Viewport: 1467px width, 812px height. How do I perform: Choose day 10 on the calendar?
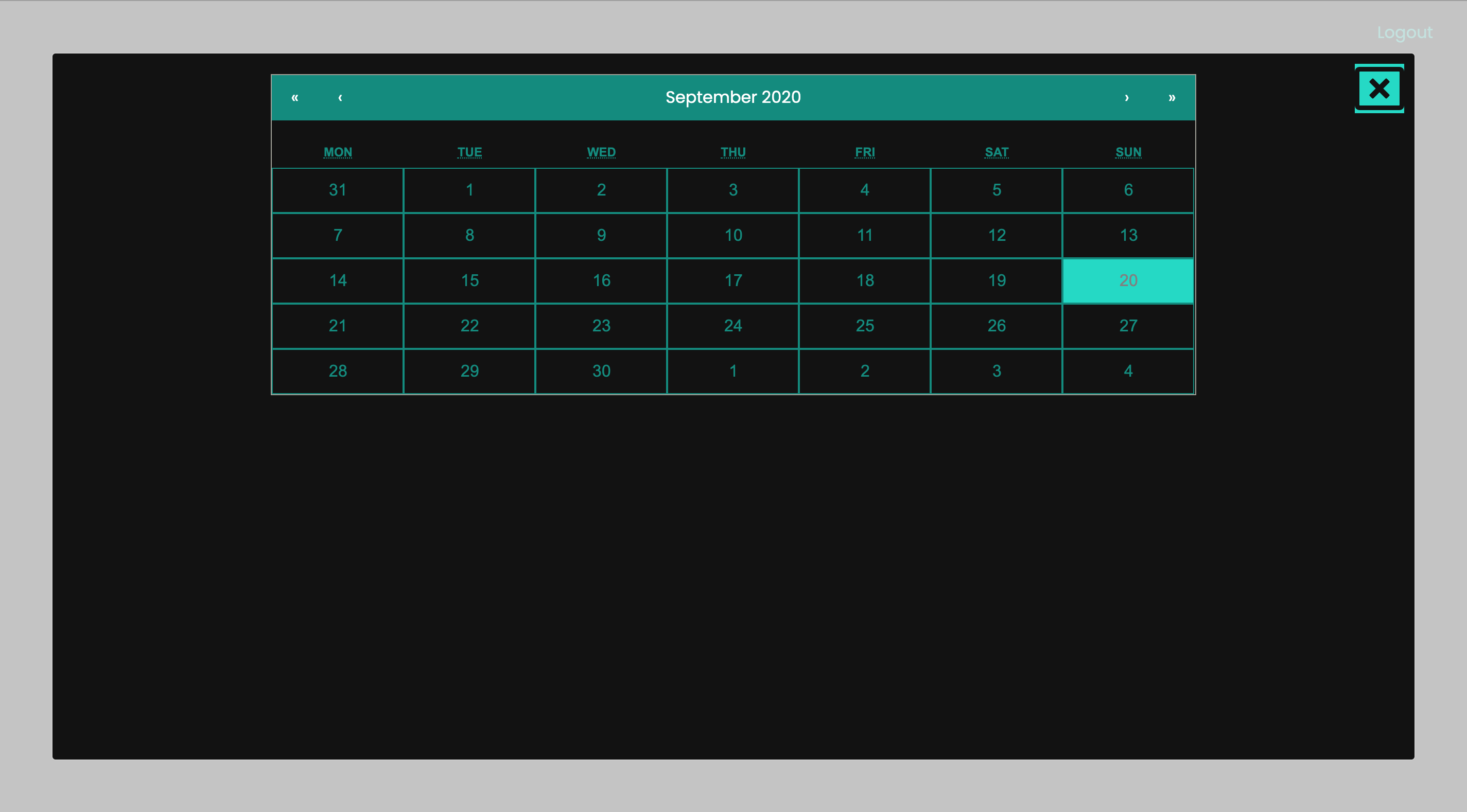coord(733,235)
